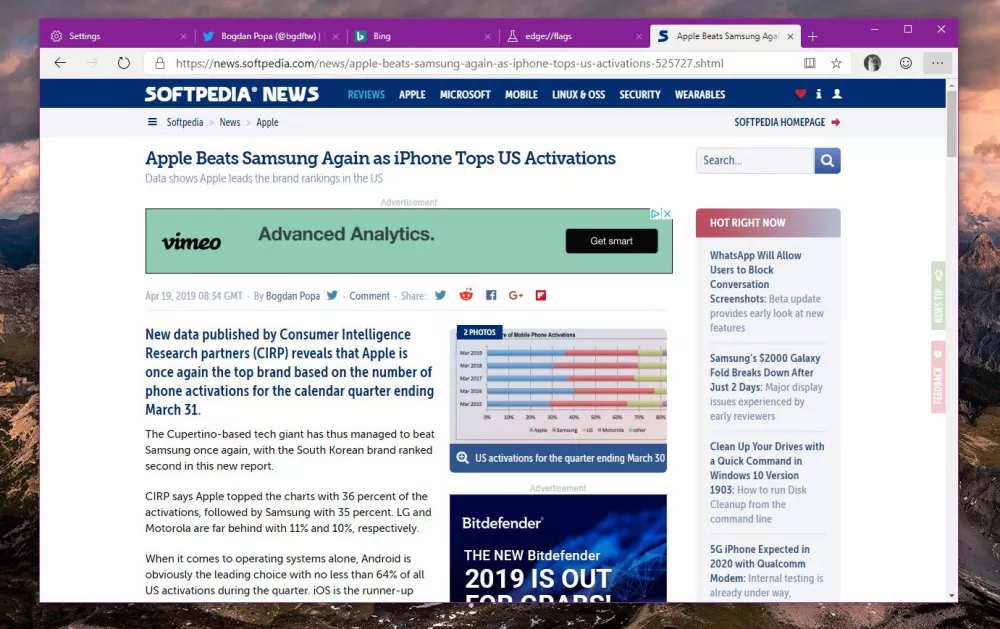Open the browser's three-dot settings menu
The height and width of the screenshot is (629, 1000).
point(937,63)
